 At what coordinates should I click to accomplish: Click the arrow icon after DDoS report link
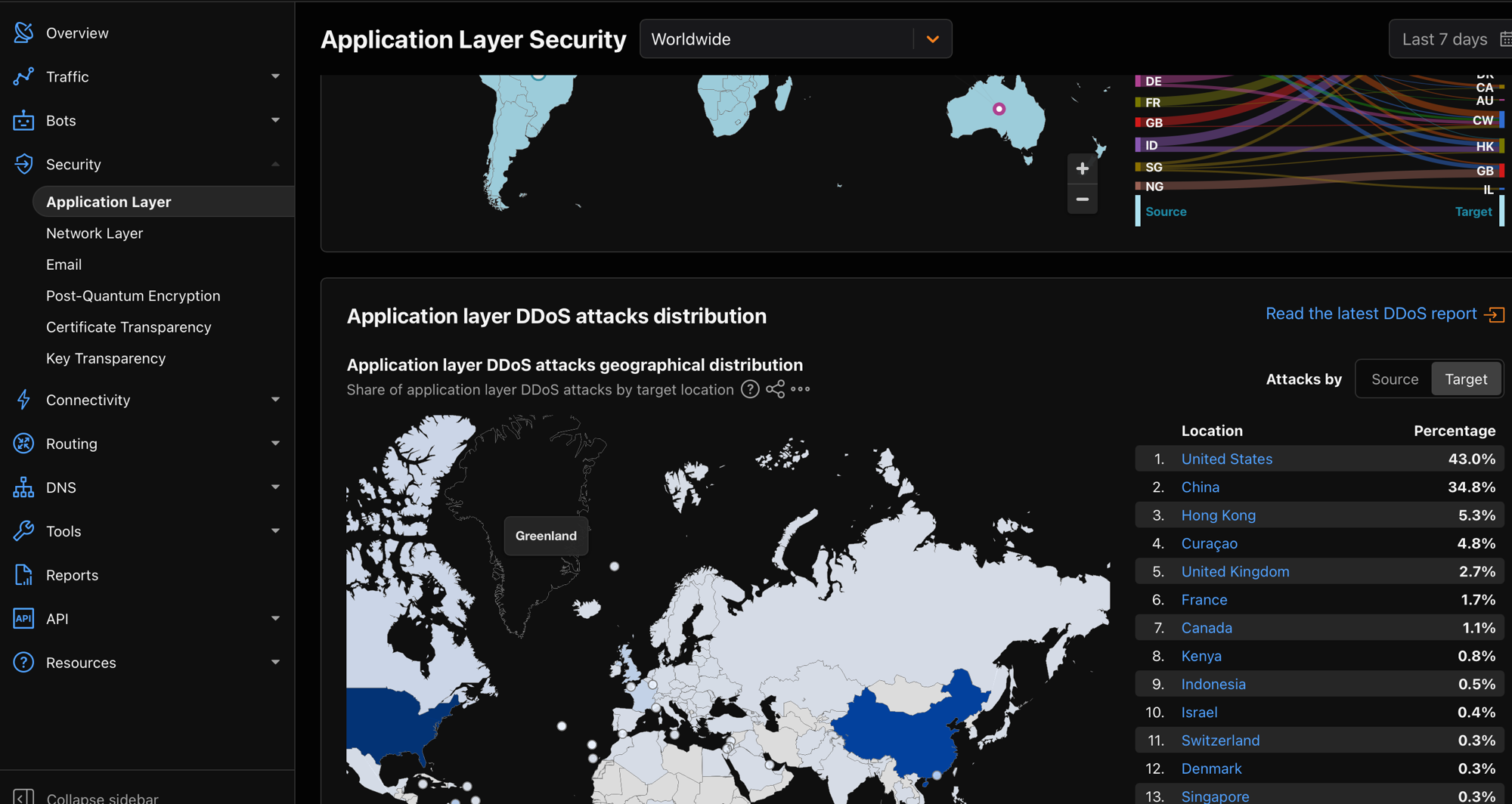point(1495,314)
